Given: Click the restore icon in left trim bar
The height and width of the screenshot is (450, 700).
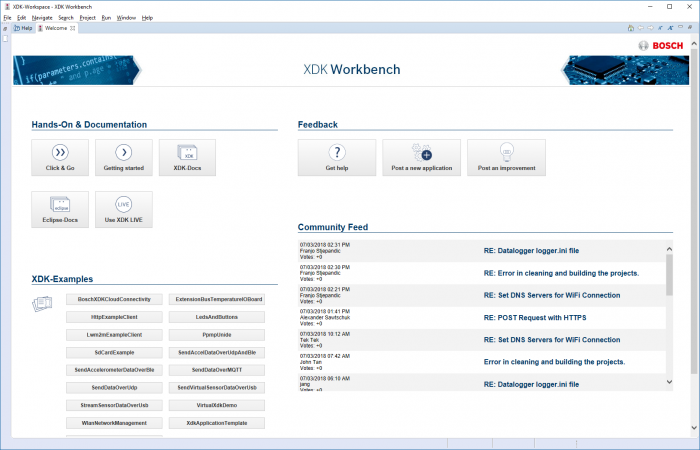Looking at the screenshot, I should tap(5, 29).
